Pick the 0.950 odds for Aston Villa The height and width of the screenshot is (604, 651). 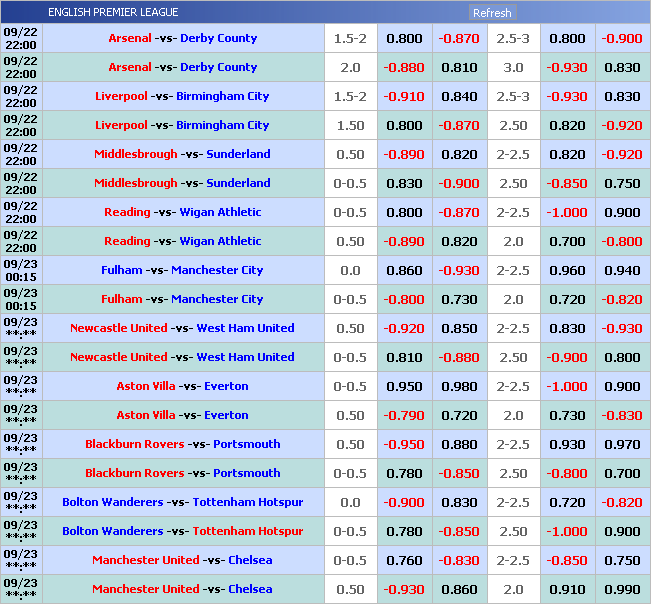404,386
